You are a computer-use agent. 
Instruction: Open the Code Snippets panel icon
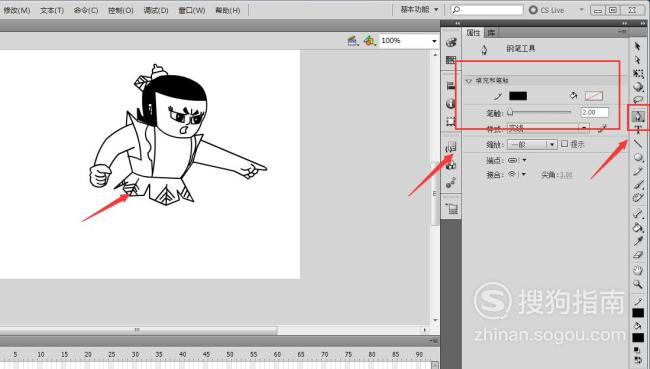point(451,147)
